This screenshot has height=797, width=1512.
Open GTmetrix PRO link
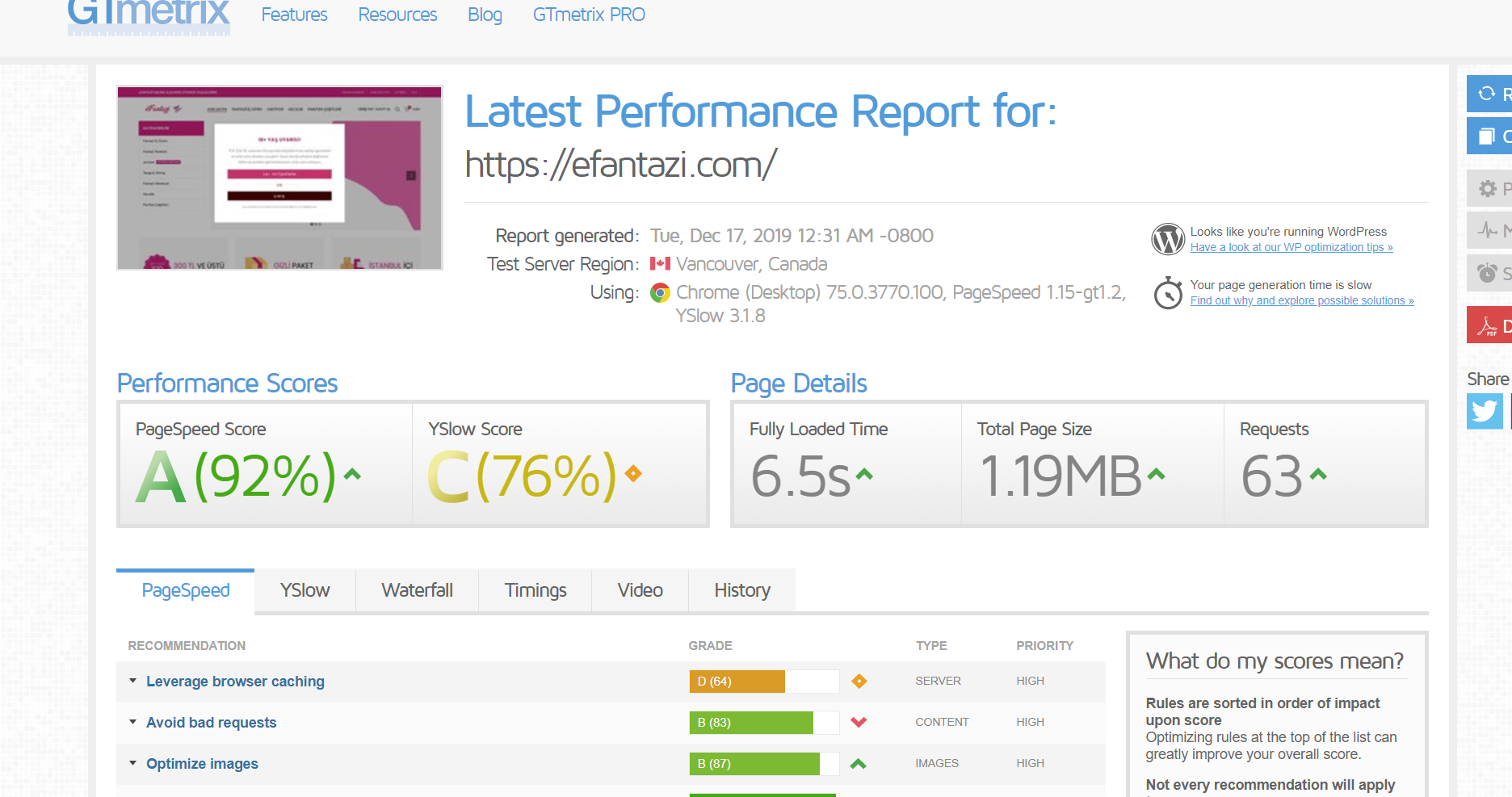(x=589, y=15)
